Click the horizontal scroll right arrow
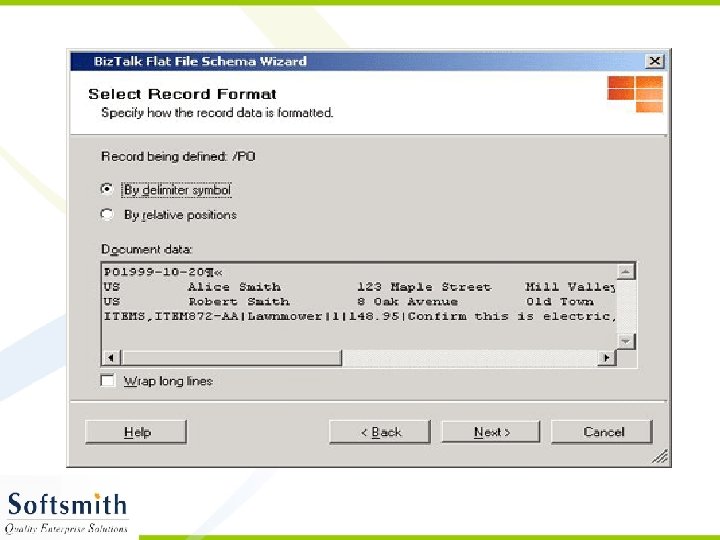The width and height of the screenshot is (720, 540). point(607,358)
